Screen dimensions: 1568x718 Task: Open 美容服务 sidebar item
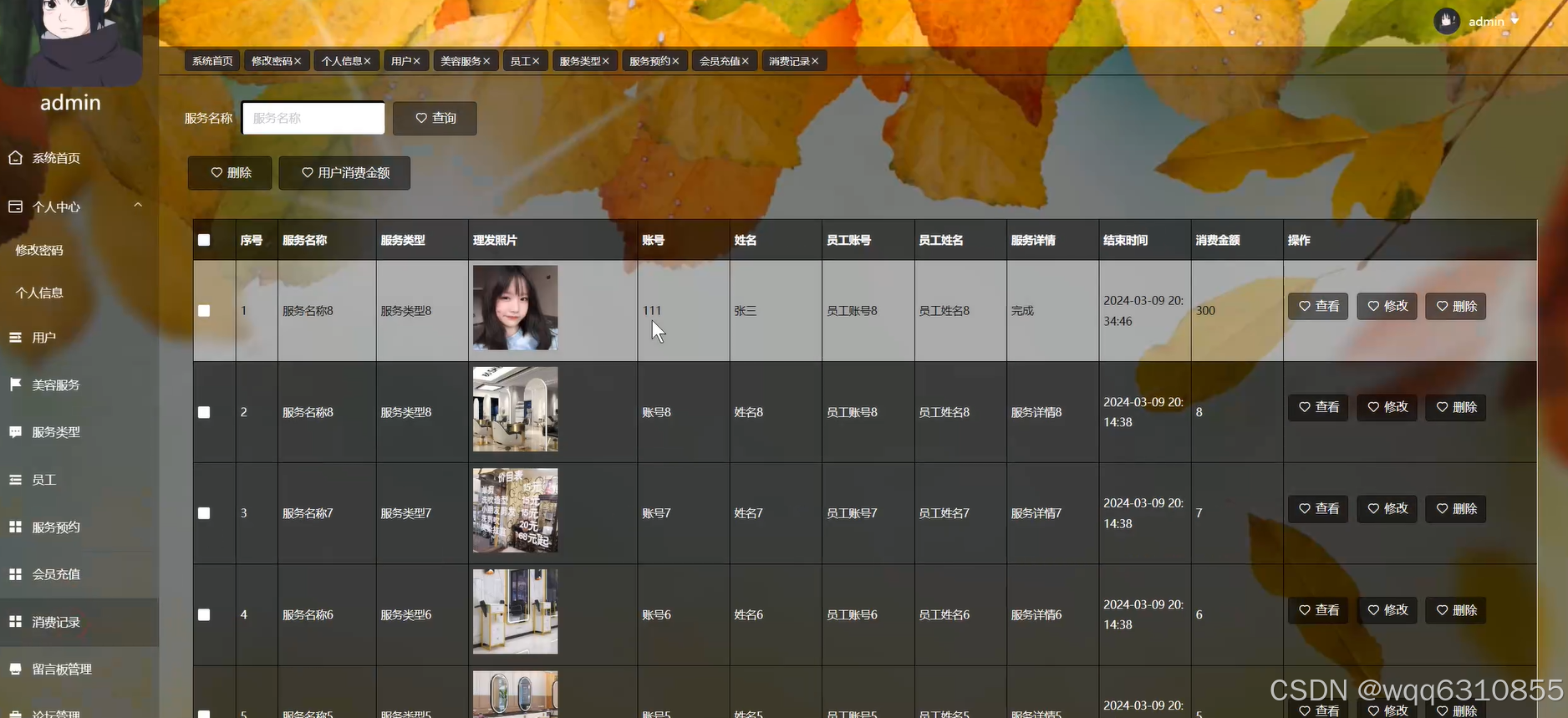point(55,385)
